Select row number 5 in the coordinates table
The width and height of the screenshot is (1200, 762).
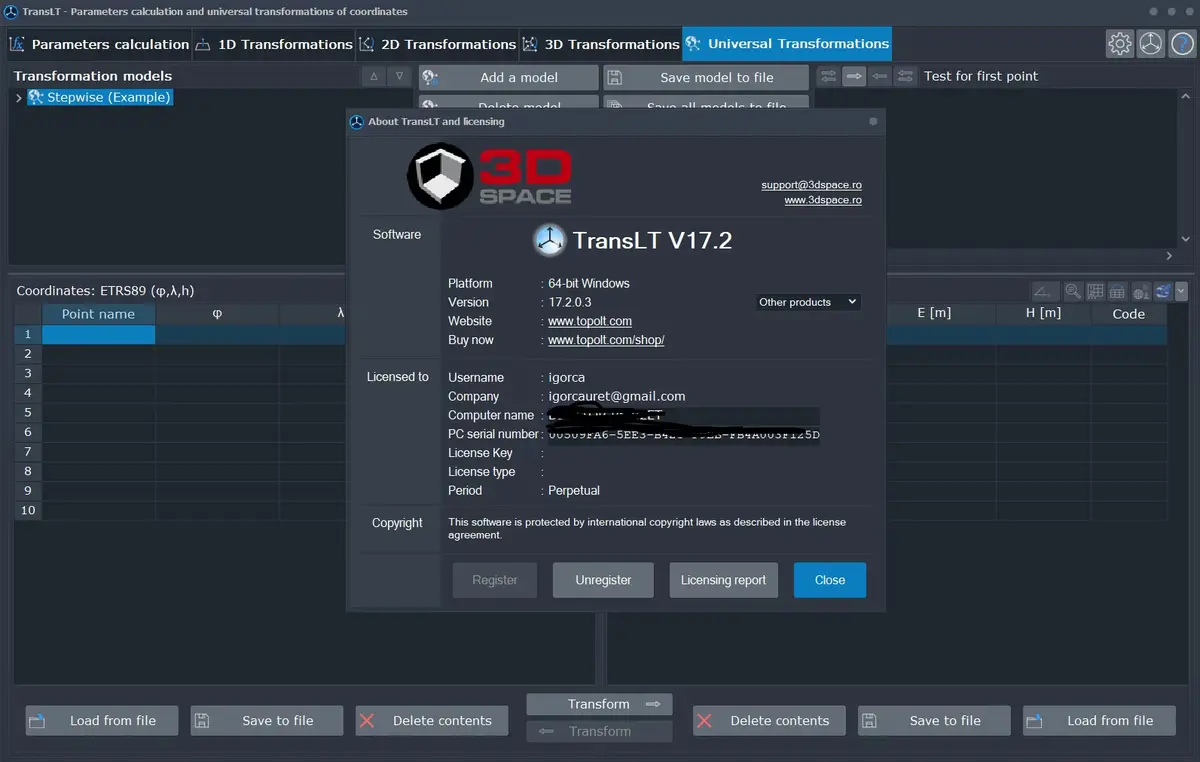click(28, 413)
